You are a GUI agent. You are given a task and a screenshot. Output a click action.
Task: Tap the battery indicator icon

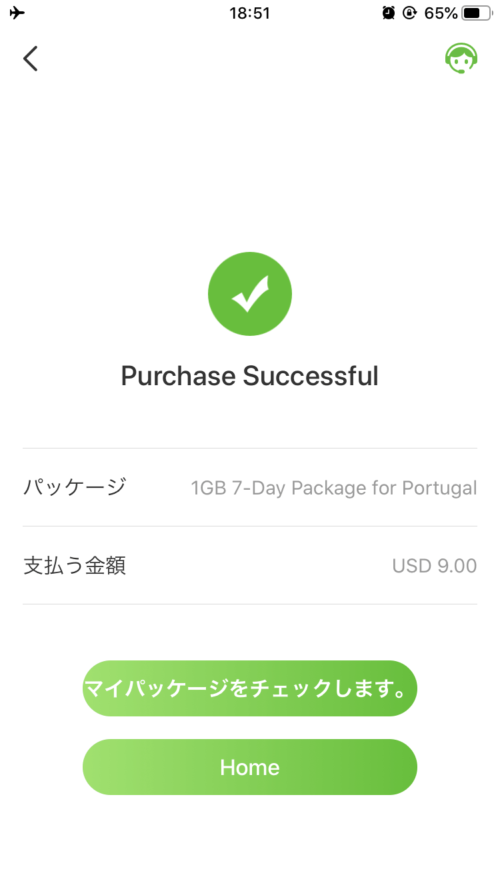click(477, 12)
